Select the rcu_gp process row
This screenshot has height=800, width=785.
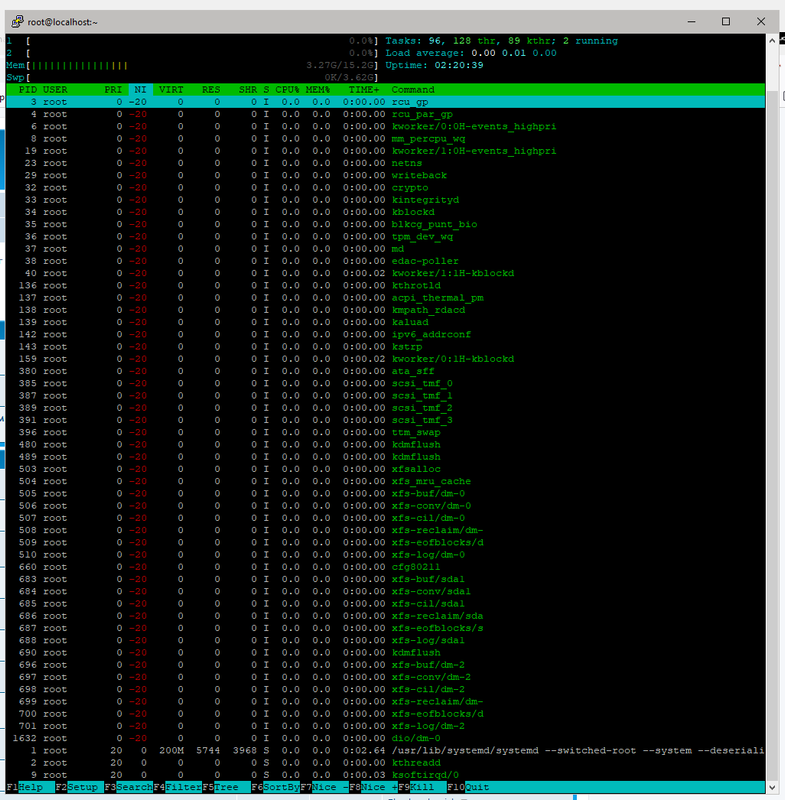pyautogui.click(x=385, y=102)
